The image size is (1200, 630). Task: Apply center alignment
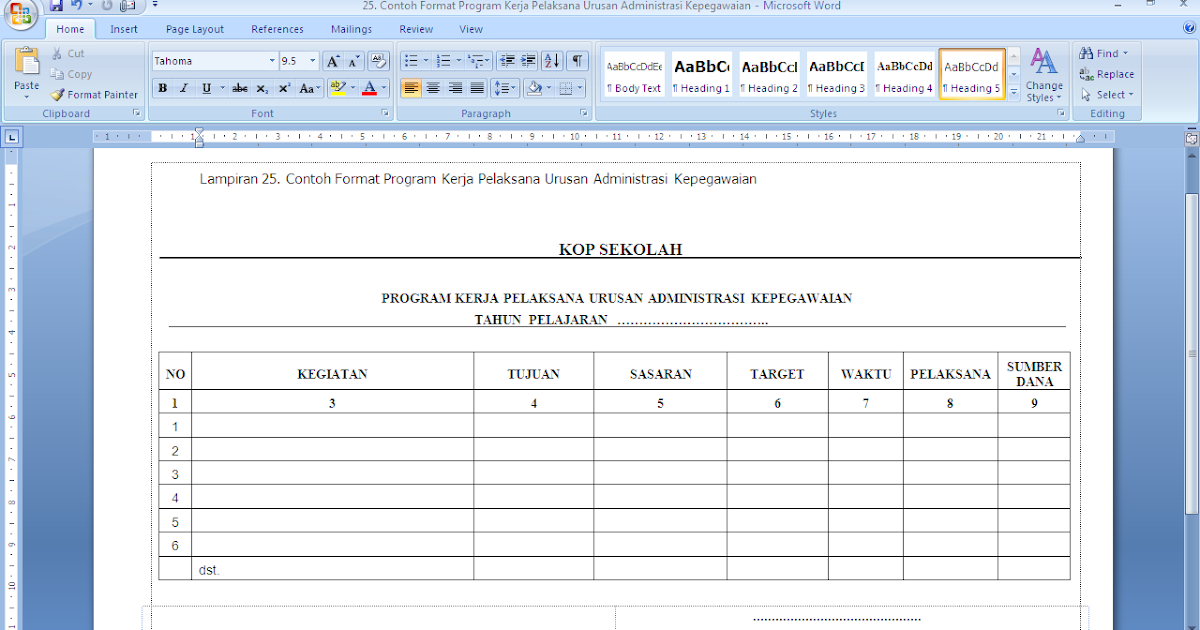432,89
